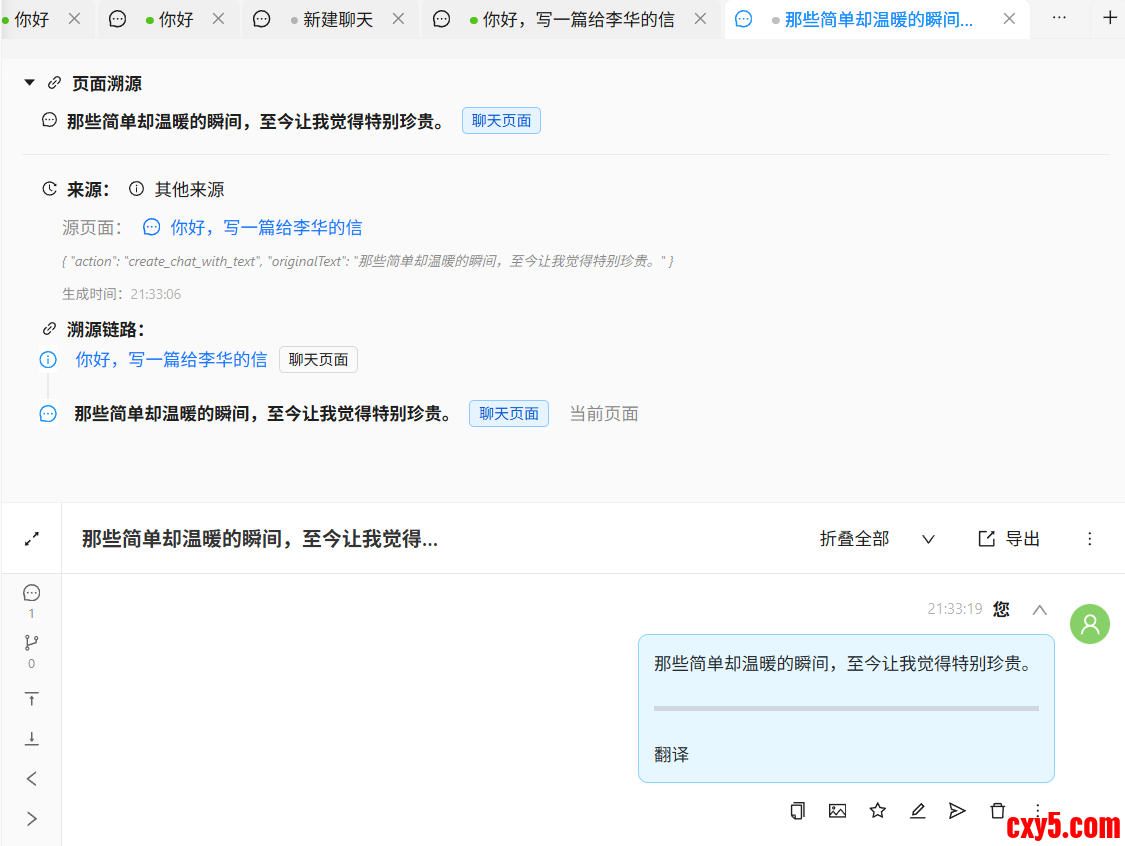The image size is (1125, 846).
Task: Click the branch icon in left sidebar
Action: [x=31, y=643]
